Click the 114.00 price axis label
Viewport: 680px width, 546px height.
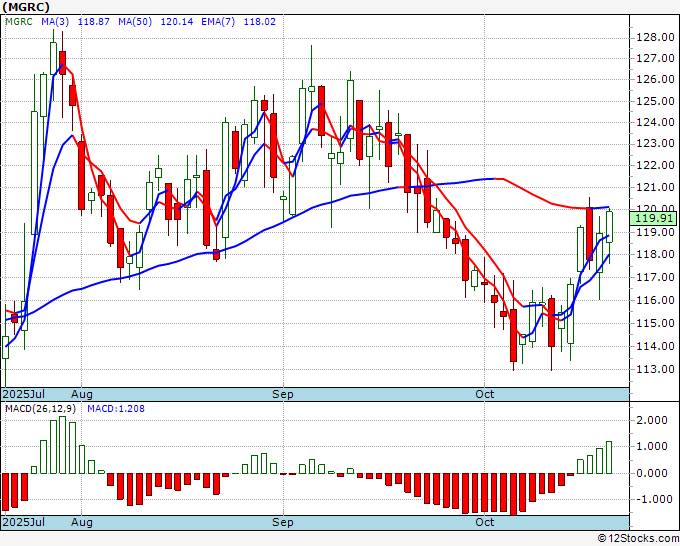[655, 347]
